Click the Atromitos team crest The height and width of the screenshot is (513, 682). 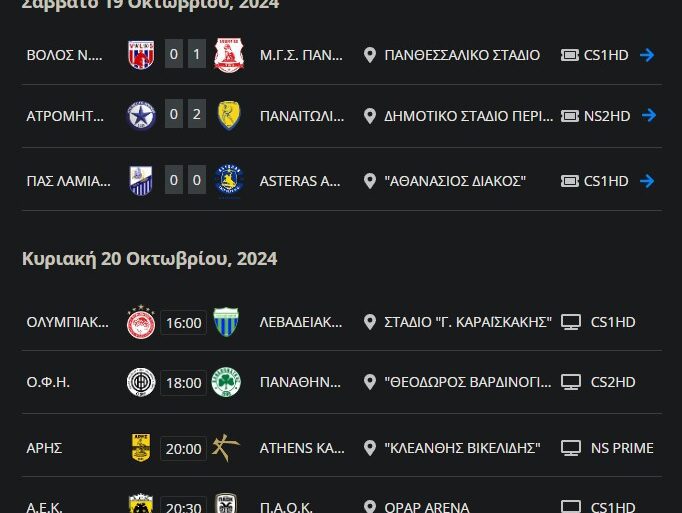click(141, 116)
